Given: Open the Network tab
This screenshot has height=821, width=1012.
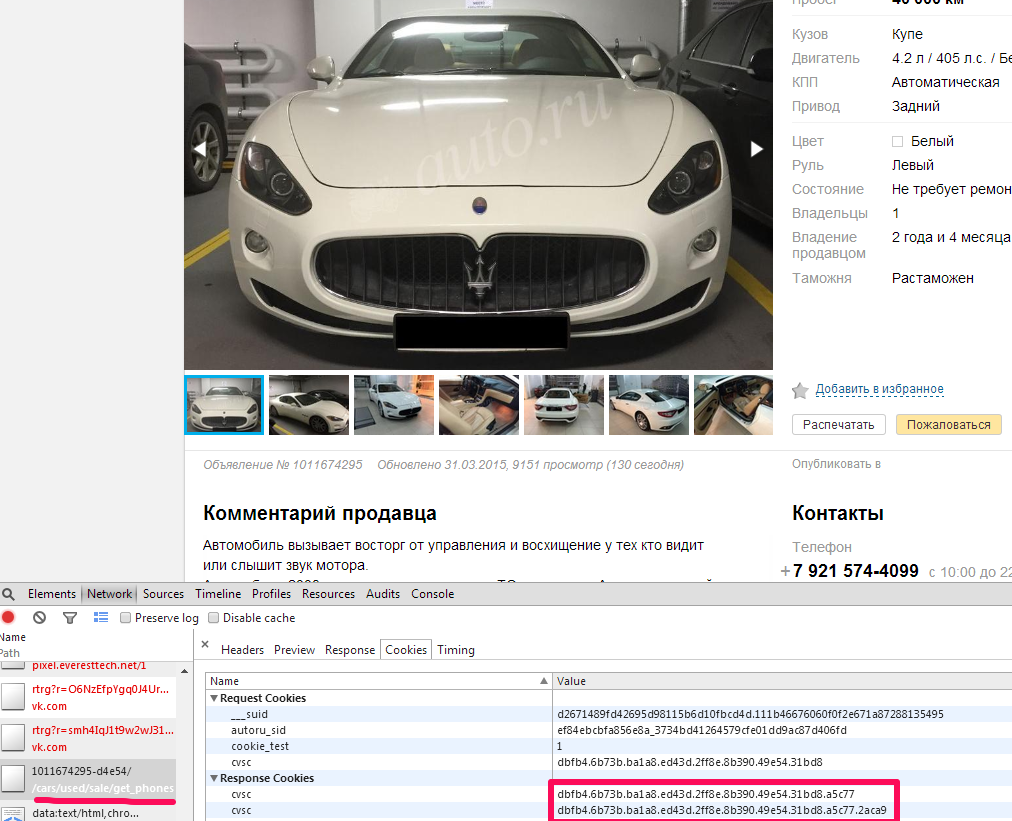Looking at the screenshot, I should pyautogui.click(x=110, y=594).
